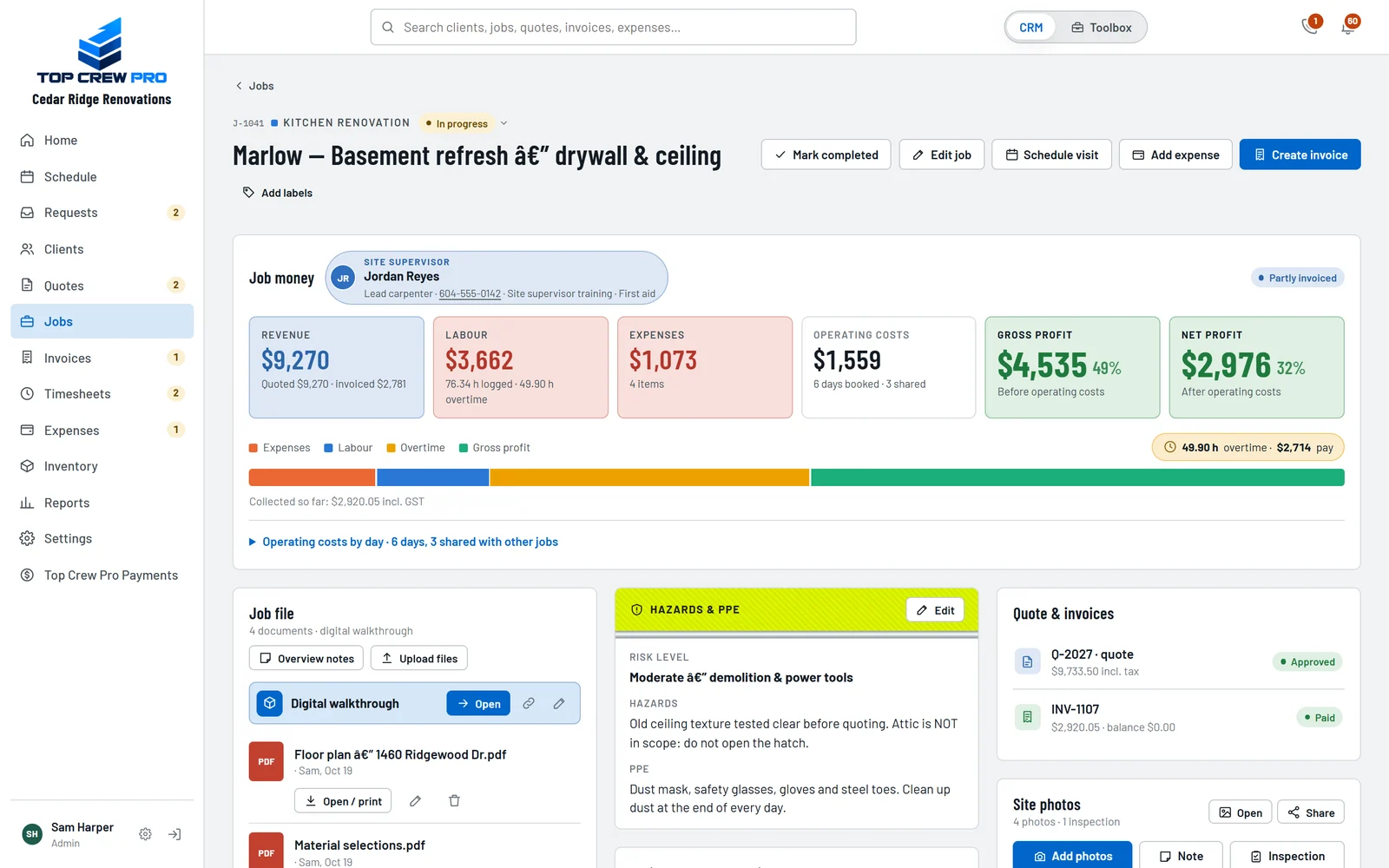Click the Share site photos button
This screenshot has height=868, width=1389.
1311,812
